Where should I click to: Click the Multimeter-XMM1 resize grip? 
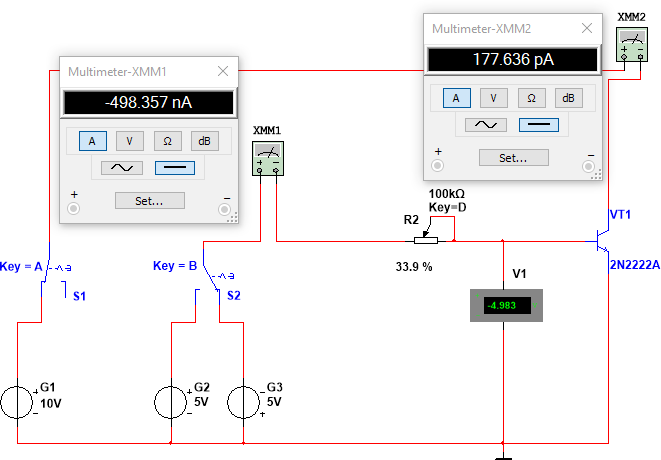(233, 217)
